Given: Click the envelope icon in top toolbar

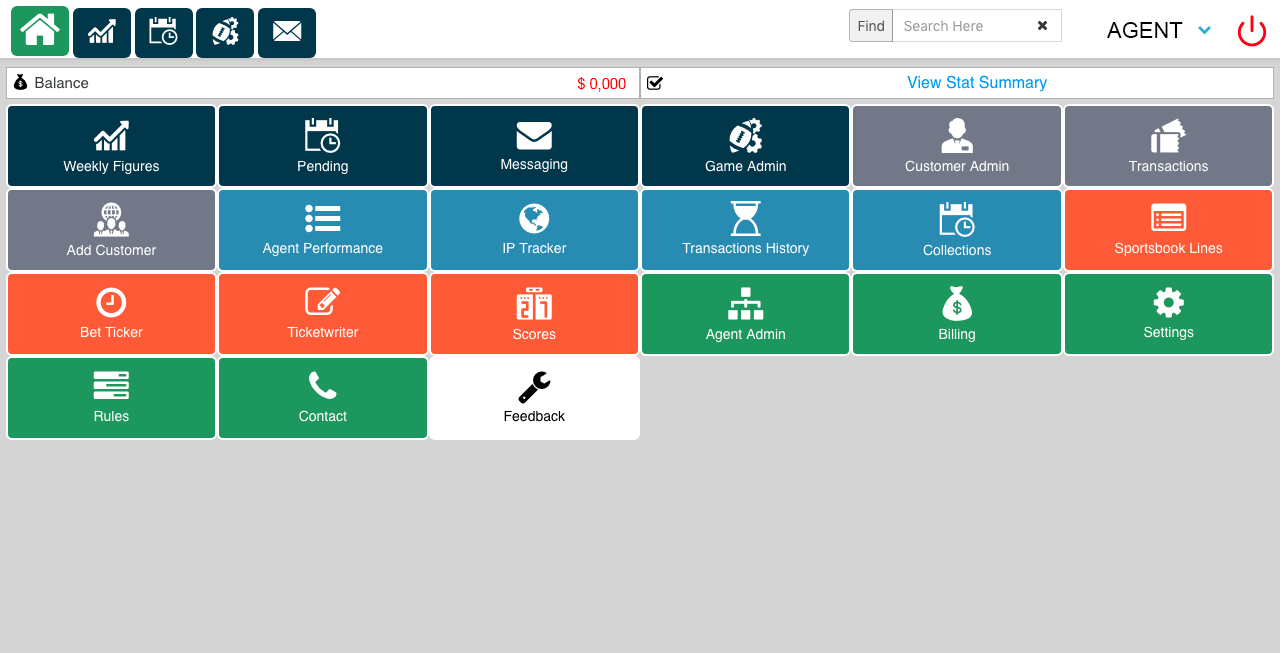Looking at the screenshot, I should 287,33.
